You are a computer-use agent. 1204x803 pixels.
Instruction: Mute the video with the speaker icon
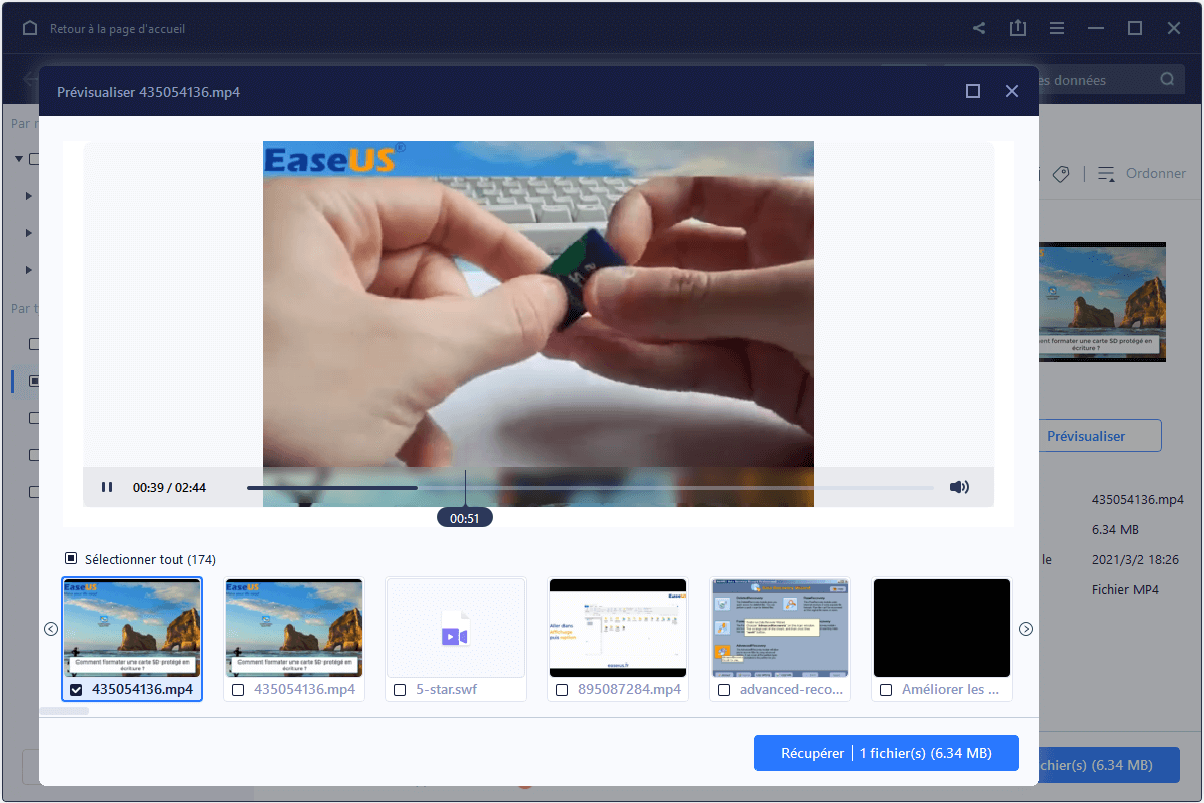click(959, 487)
